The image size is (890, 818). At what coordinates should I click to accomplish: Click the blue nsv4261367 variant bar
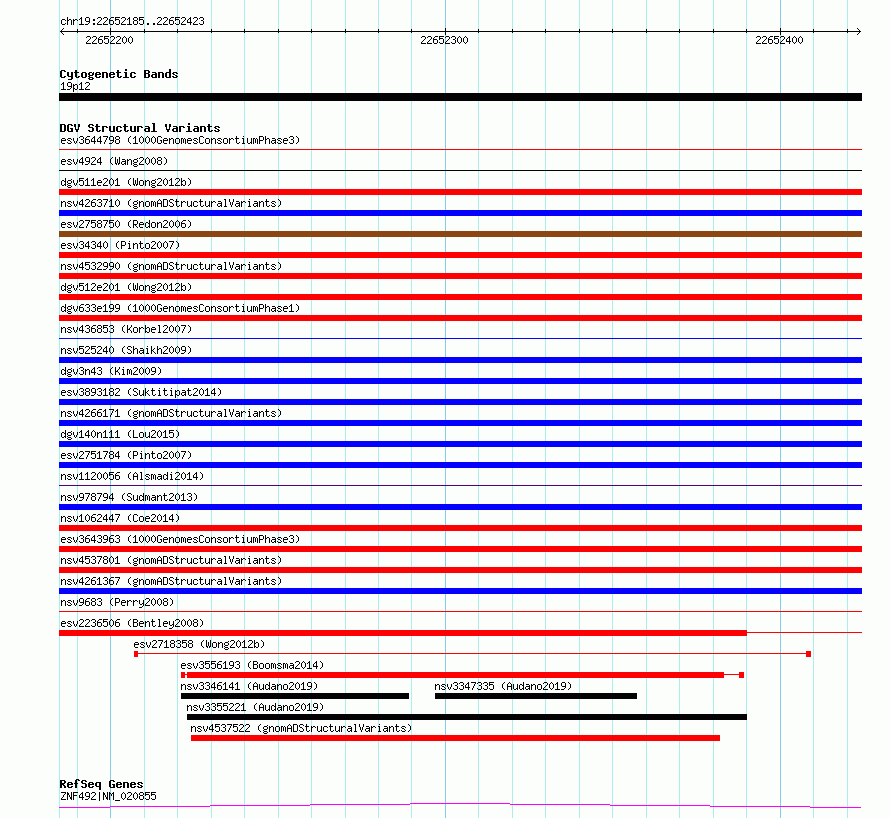click(460, 591)
